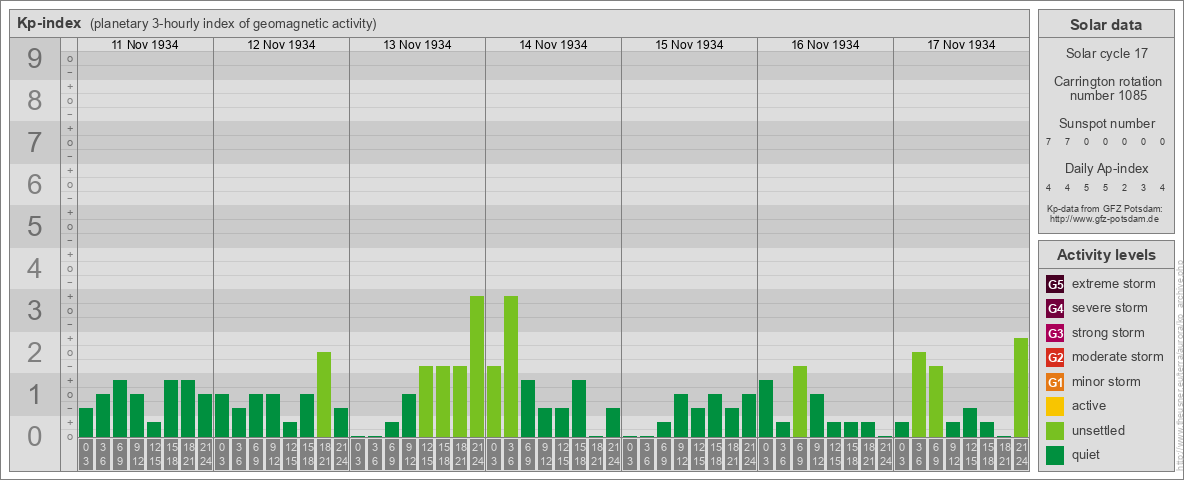Click the large 0 on Kp axis
1184x480 pixels.
point(35,436)
